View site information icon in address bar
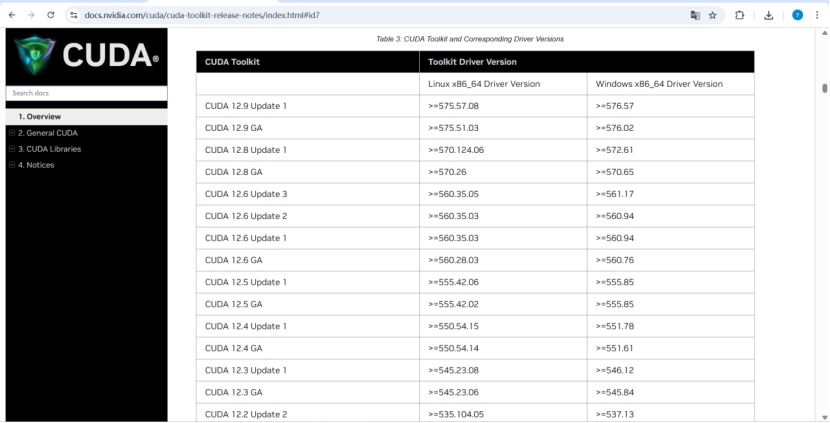830x423 pixels. tap(74, 15)
